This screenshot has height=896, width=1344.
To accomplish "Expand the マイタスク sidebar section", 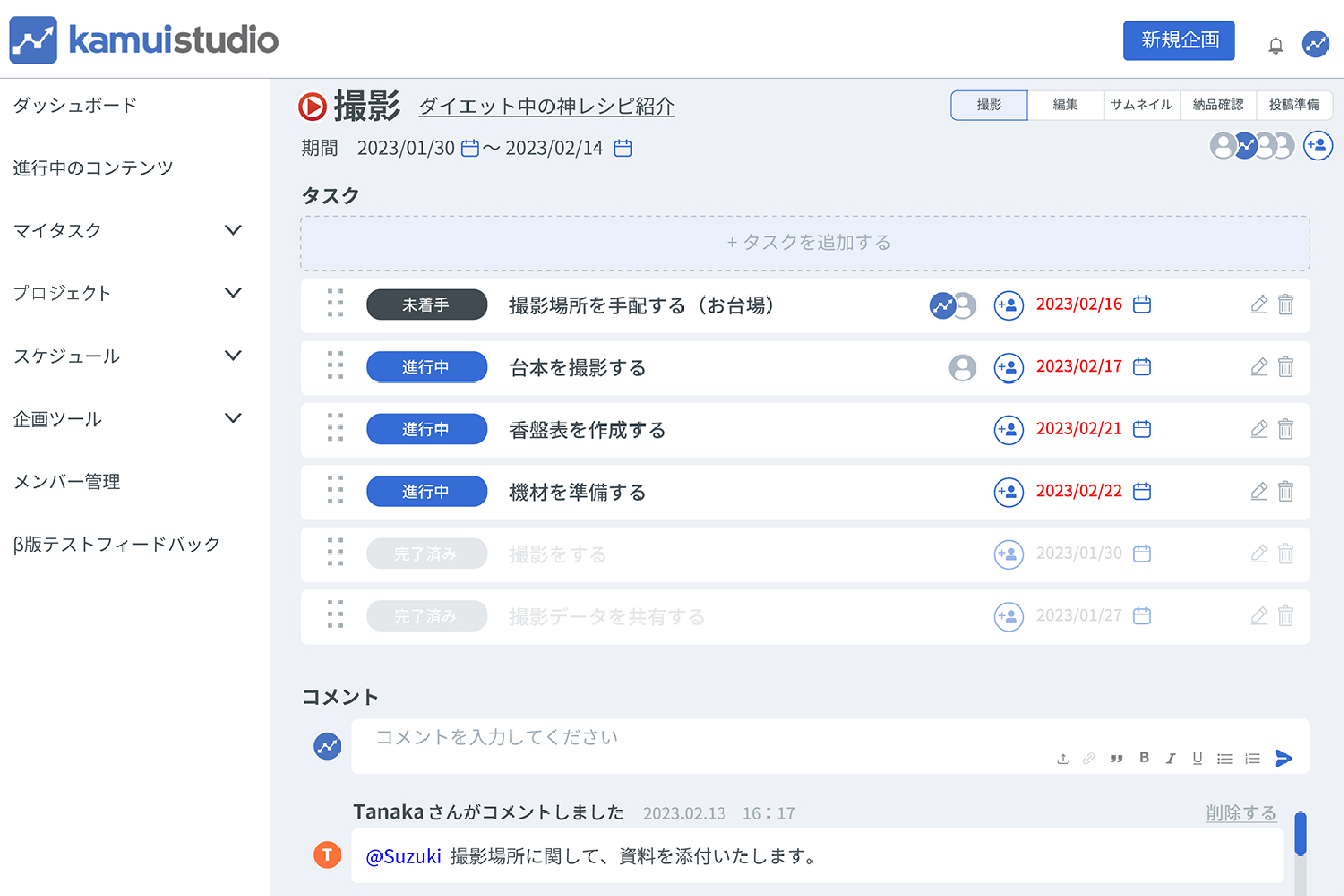I will (x=233, y=230).
